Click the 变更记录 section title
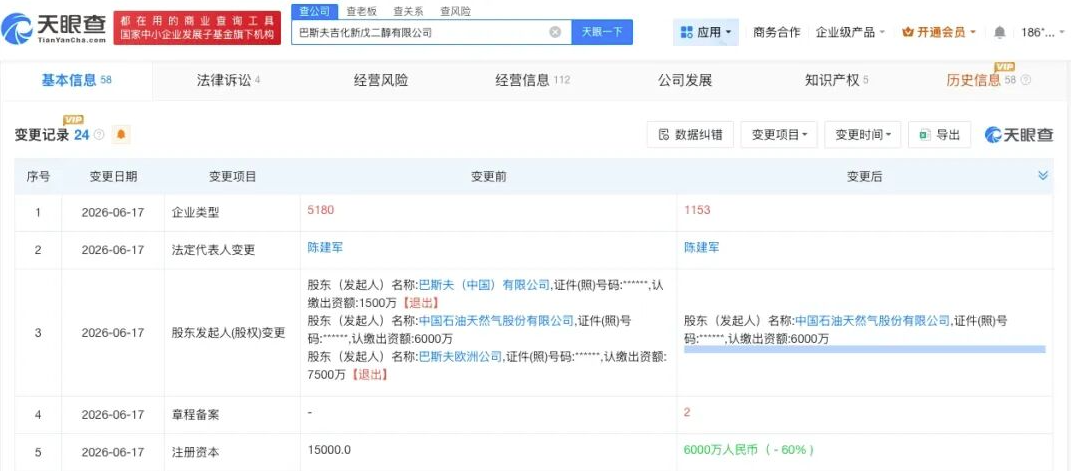This screenshot has height=471, width=1071. 42,135
